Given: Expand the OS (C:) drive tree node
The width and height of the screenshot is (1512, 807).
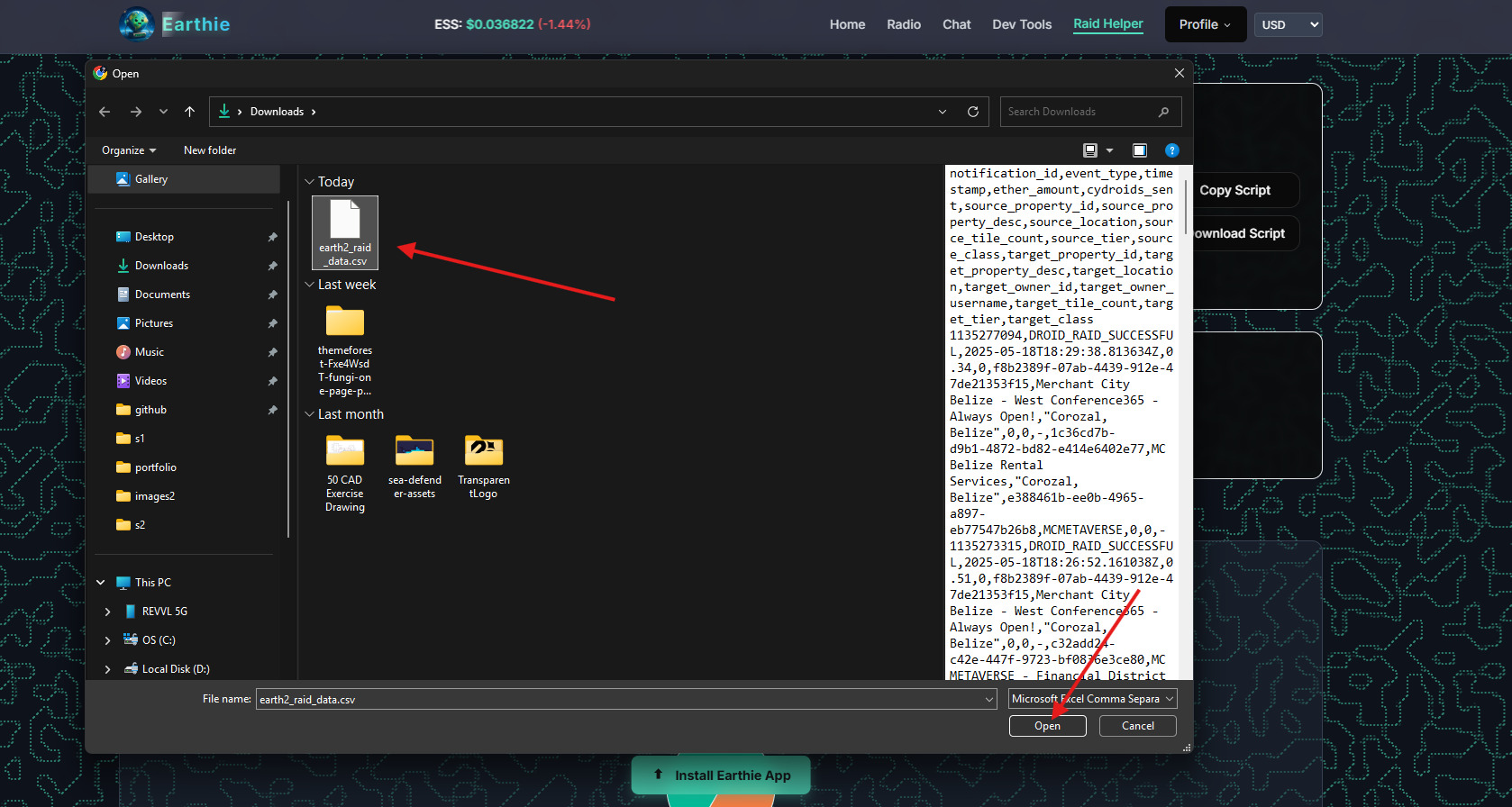Looking at the screenshot, I should click(x=108, y=640).
